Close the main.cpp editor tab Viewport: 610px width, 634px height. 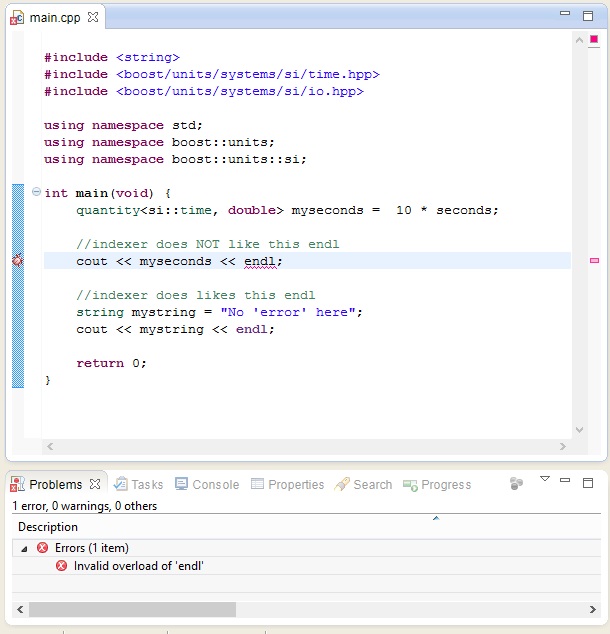[x=93, y=17]
